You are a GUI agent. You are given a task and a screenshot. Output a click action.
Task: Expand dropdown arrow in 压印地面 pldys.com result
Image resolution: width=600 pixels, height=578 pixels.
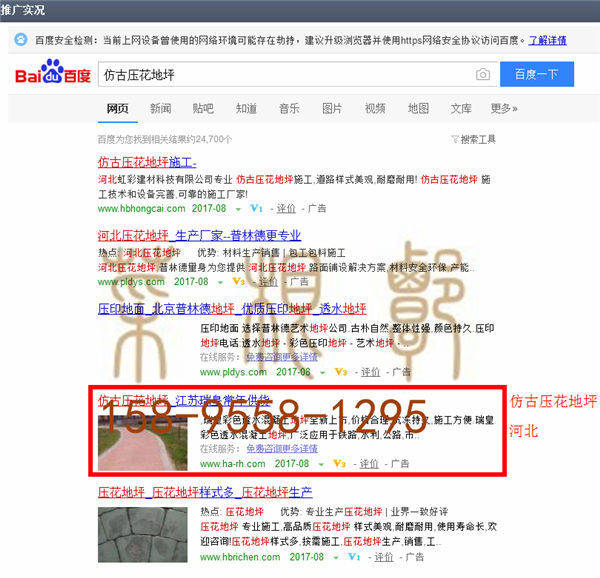[x=323, y=373]
